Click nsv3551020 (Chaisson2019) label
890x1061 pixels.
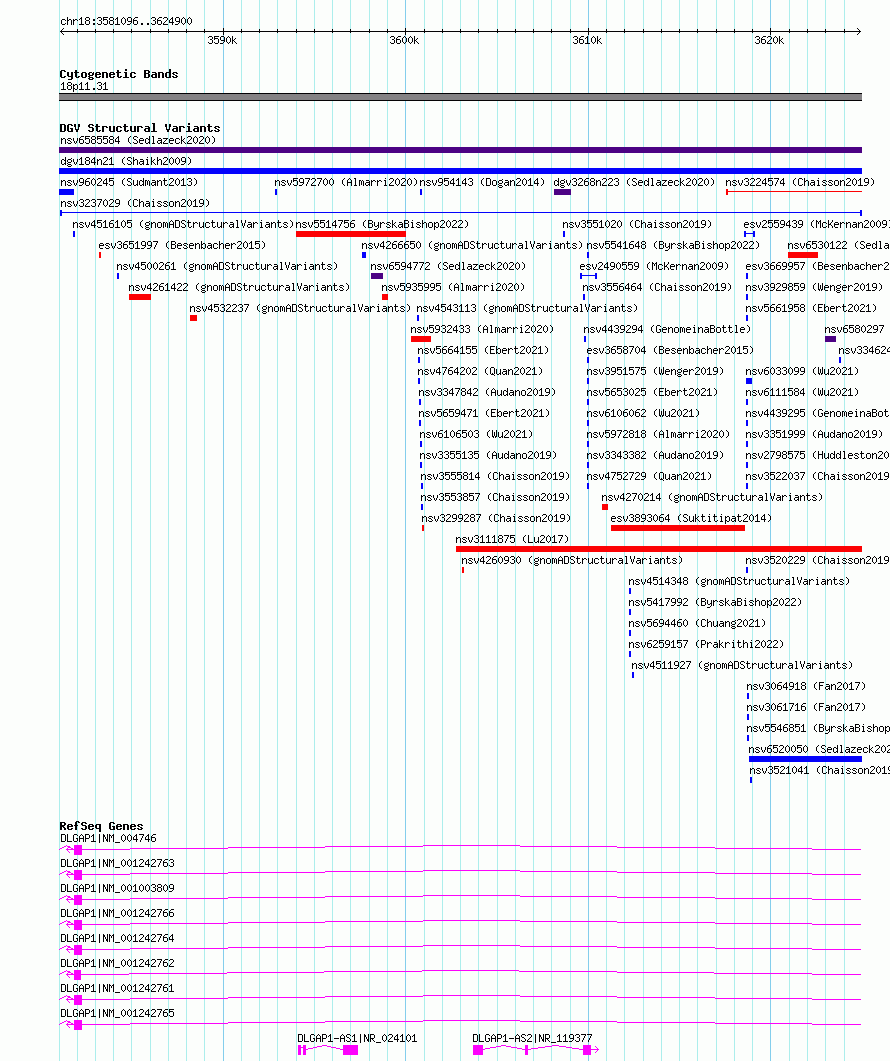(637, 224)
